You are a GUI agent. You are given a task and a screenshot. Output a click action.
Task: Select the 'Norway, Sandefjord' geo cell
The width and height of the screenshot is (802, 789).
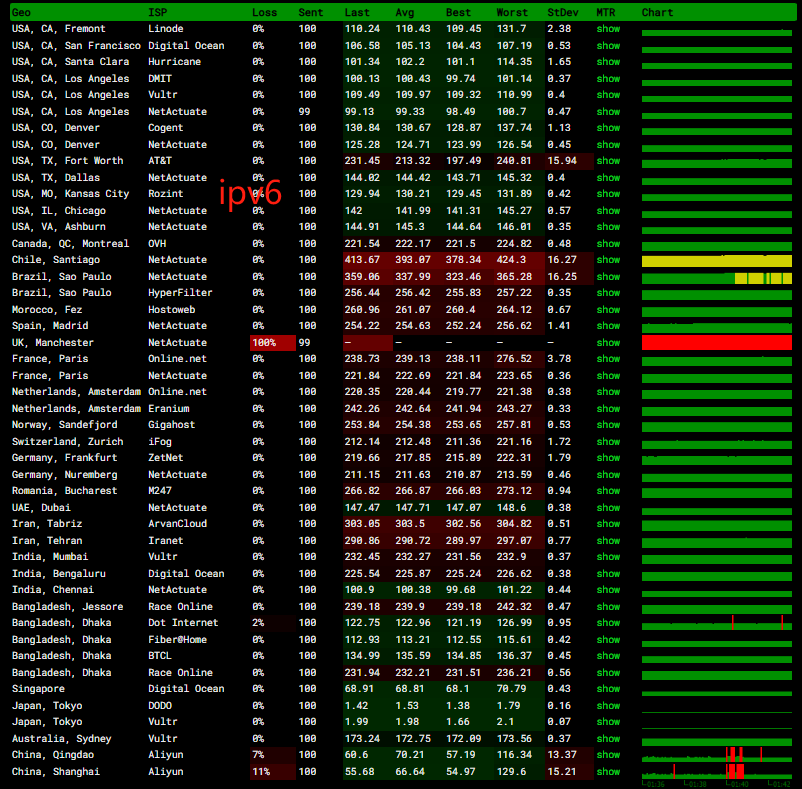point(64,424)
